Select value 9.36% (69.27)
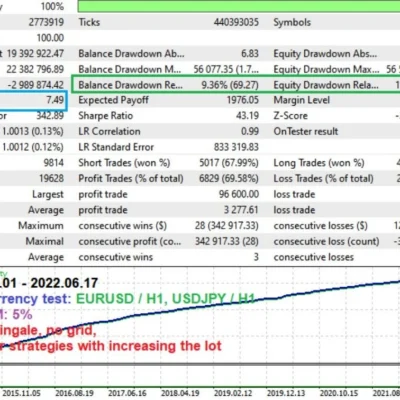The image size is (400, 400). [230, 85]
